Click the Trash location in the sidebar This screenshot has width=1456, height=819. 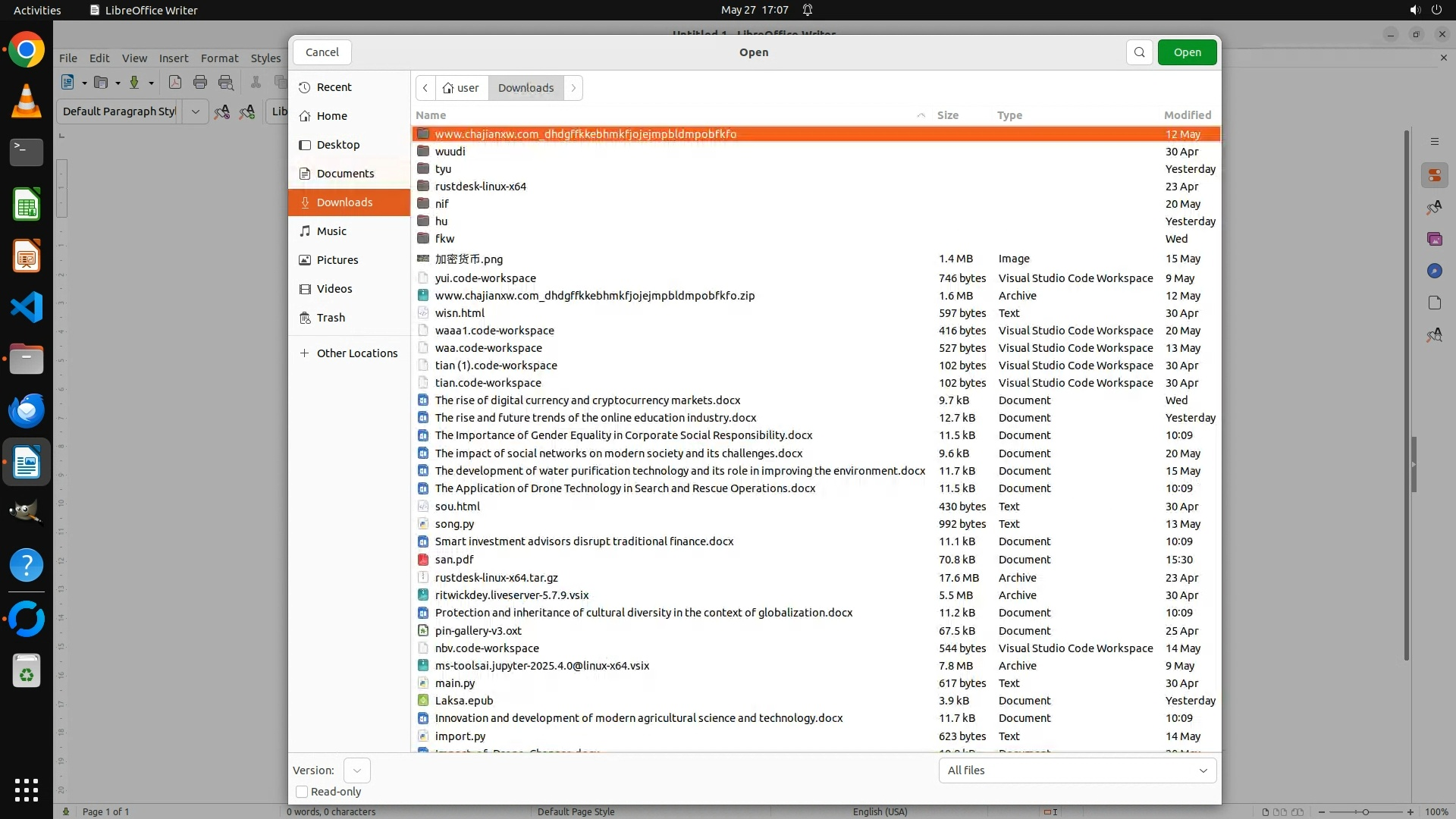[331, 318]
